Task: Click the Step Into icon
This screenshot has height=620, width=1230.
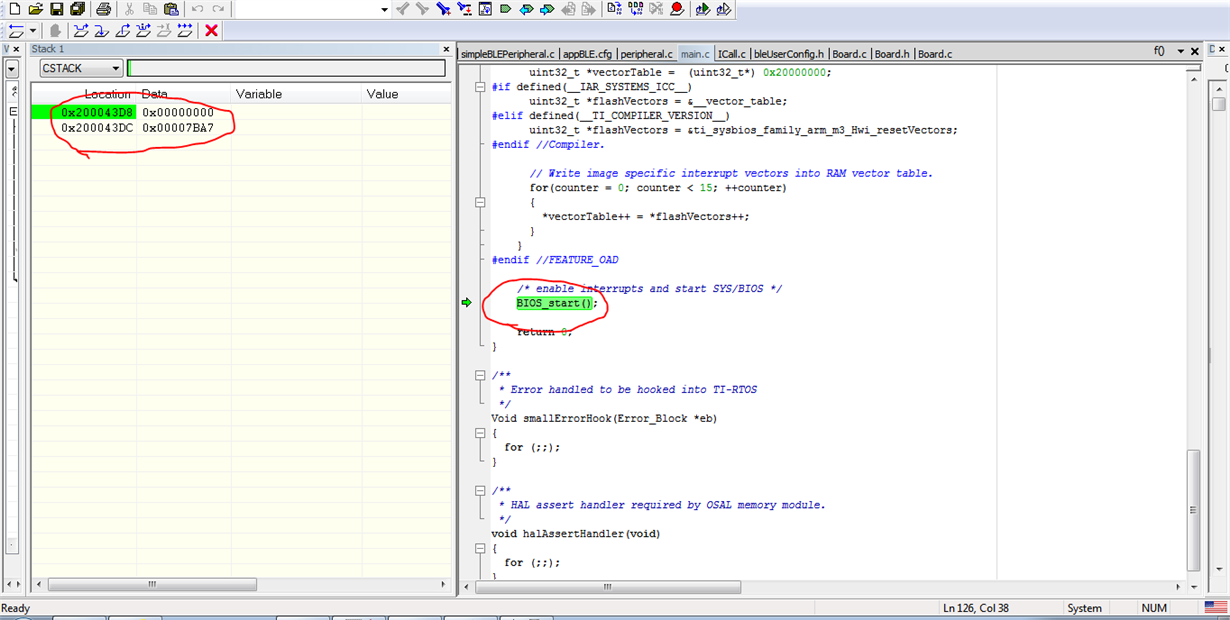Action: click(101, 31)
